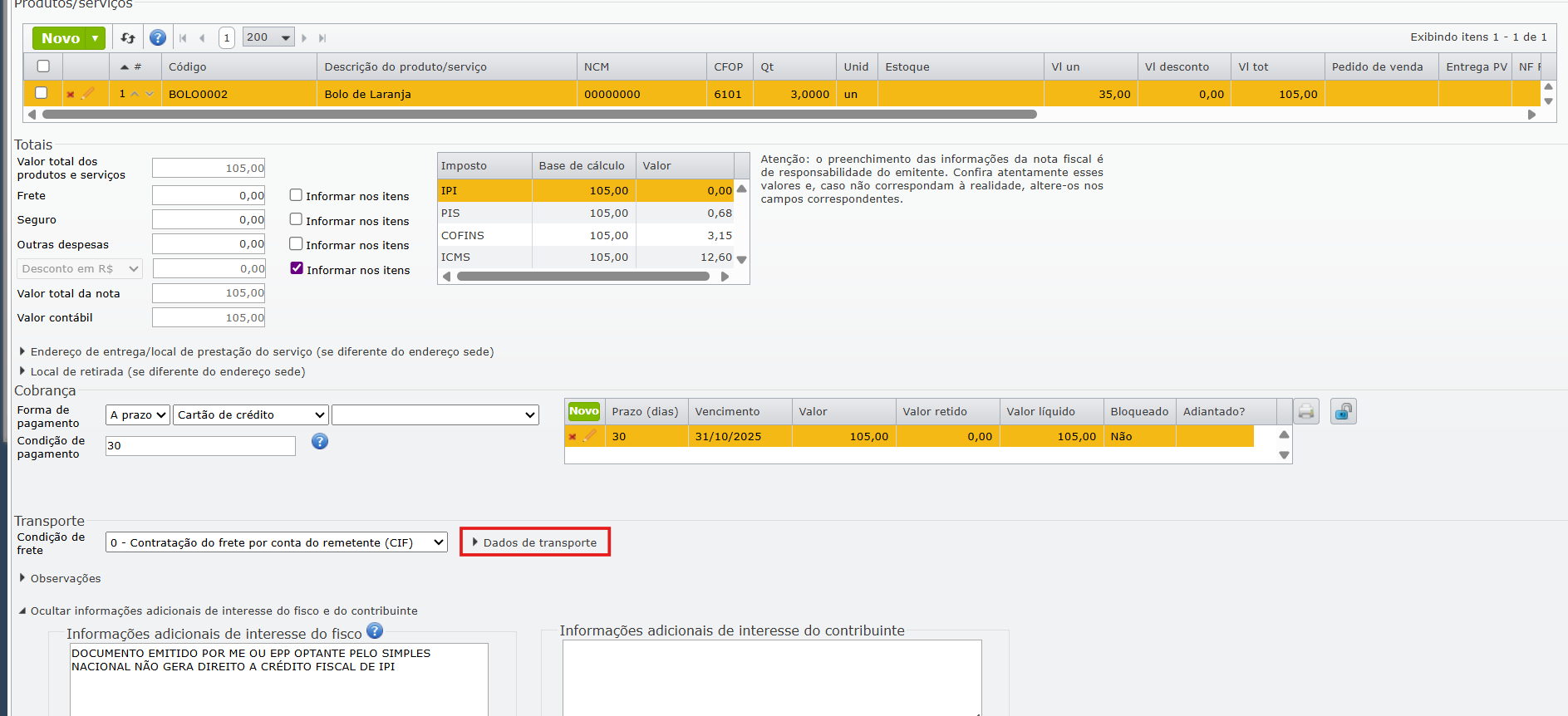
Task: Click the blue padlock unlock icon
Action: pyautogui.click(x=1343, y=412)
